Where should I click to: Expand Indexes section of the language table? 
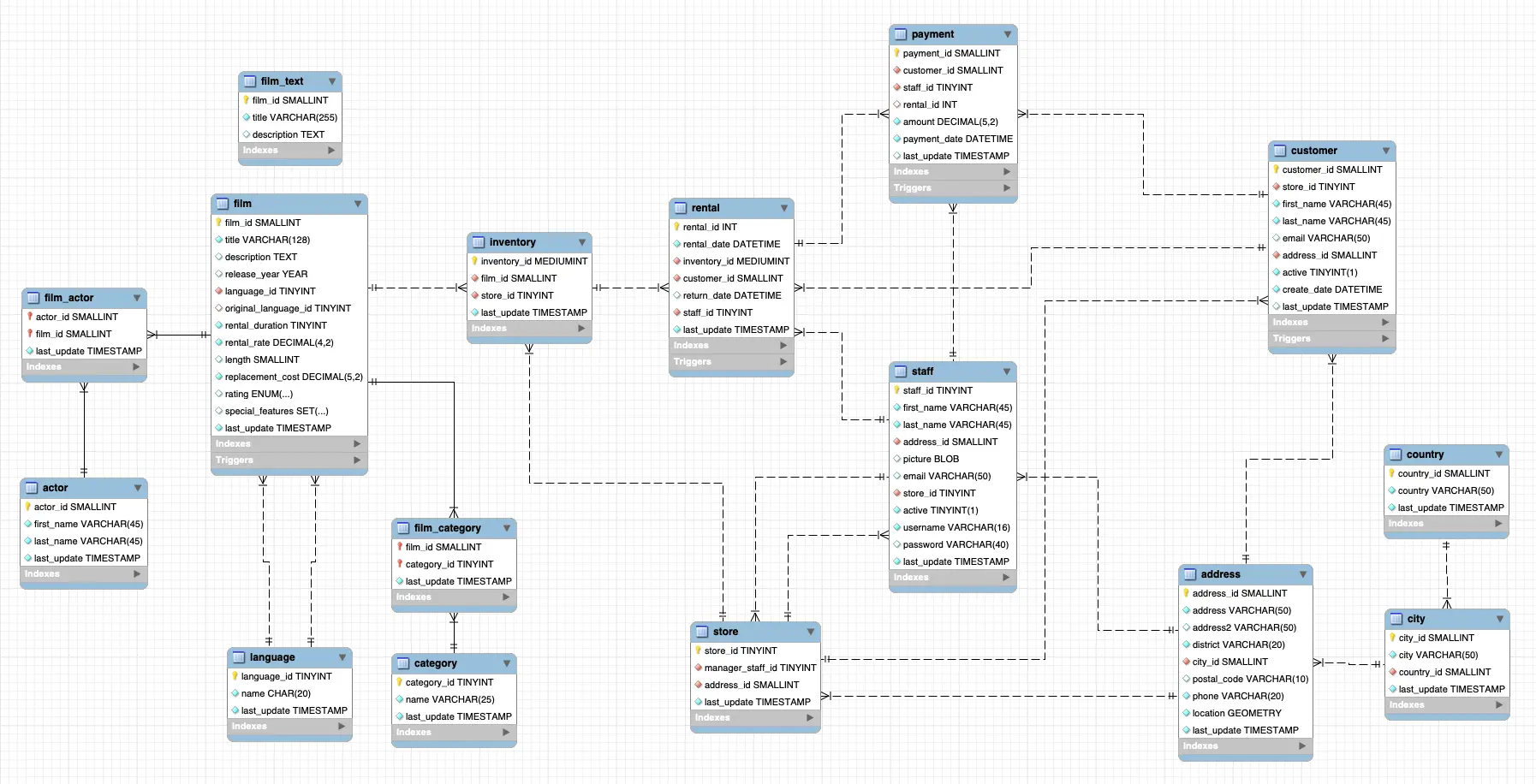tap(342, 727)
